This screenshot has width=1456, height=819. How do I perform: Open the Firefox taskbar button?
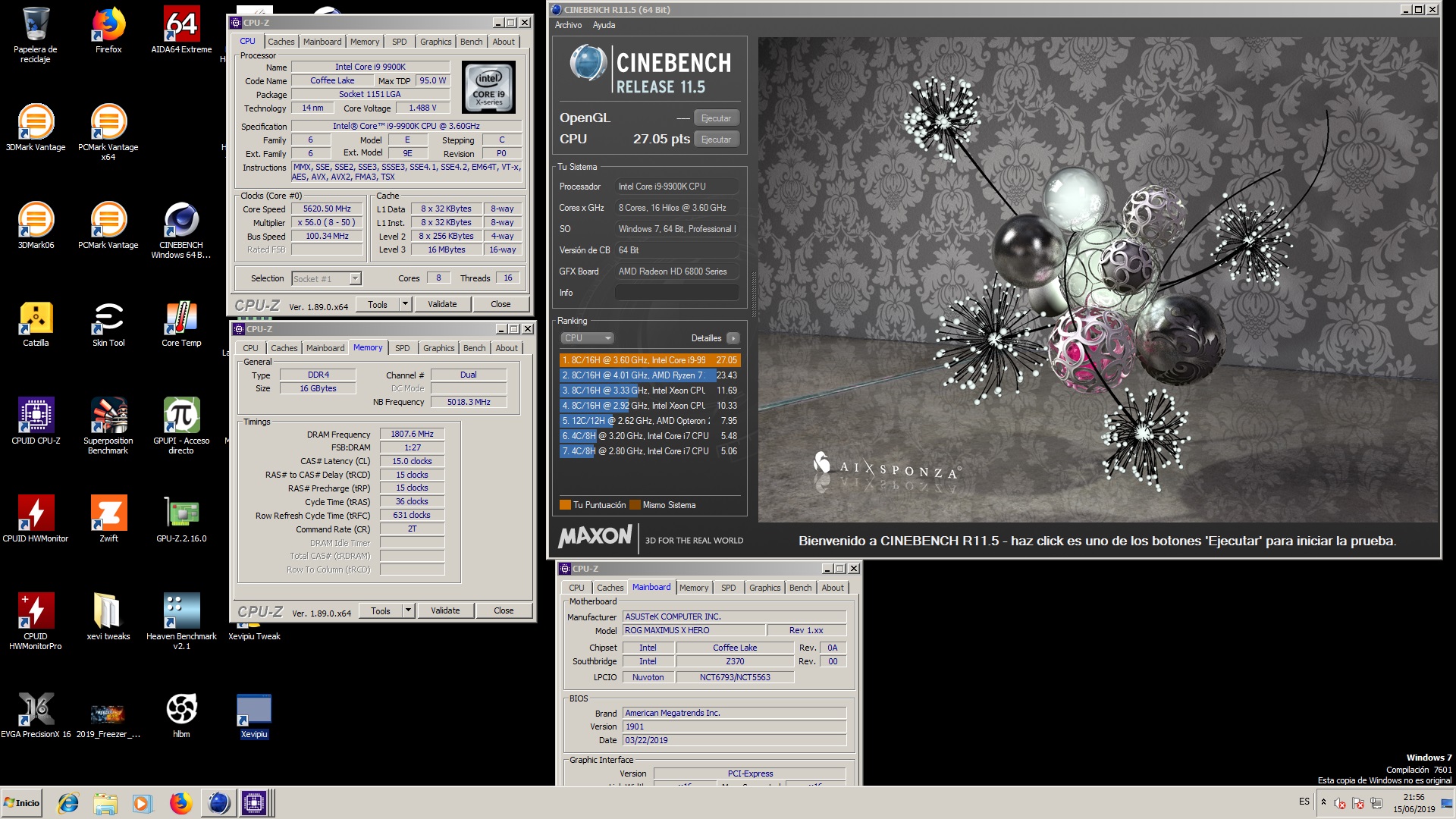click(x=180, y=803)
